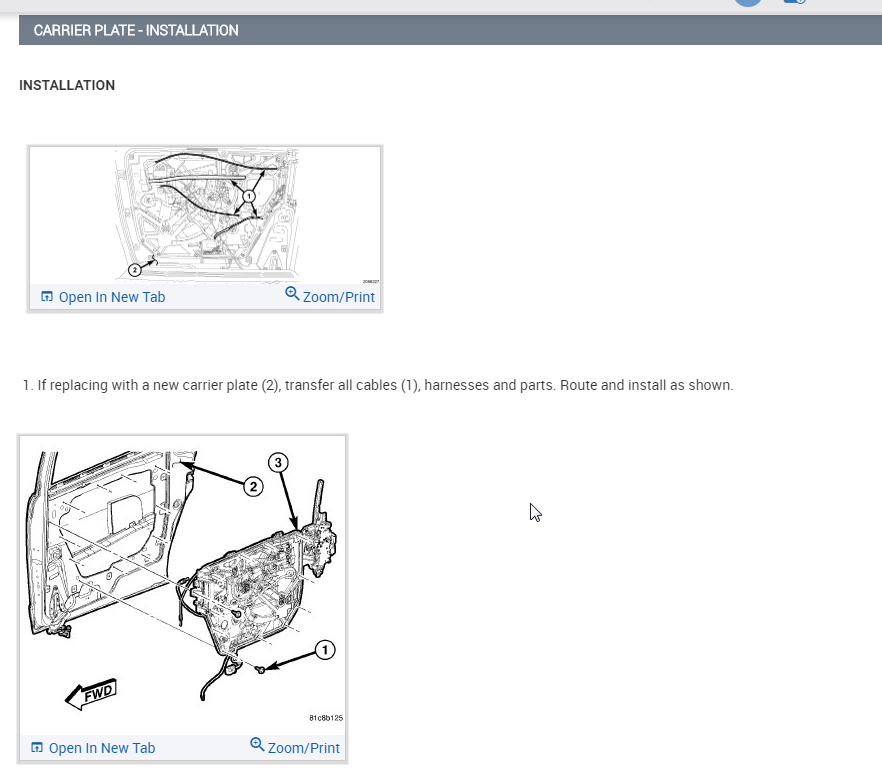882x778 pixels.
Task: Click the FWD arrow in door diagram
Action: click(91, 694)
